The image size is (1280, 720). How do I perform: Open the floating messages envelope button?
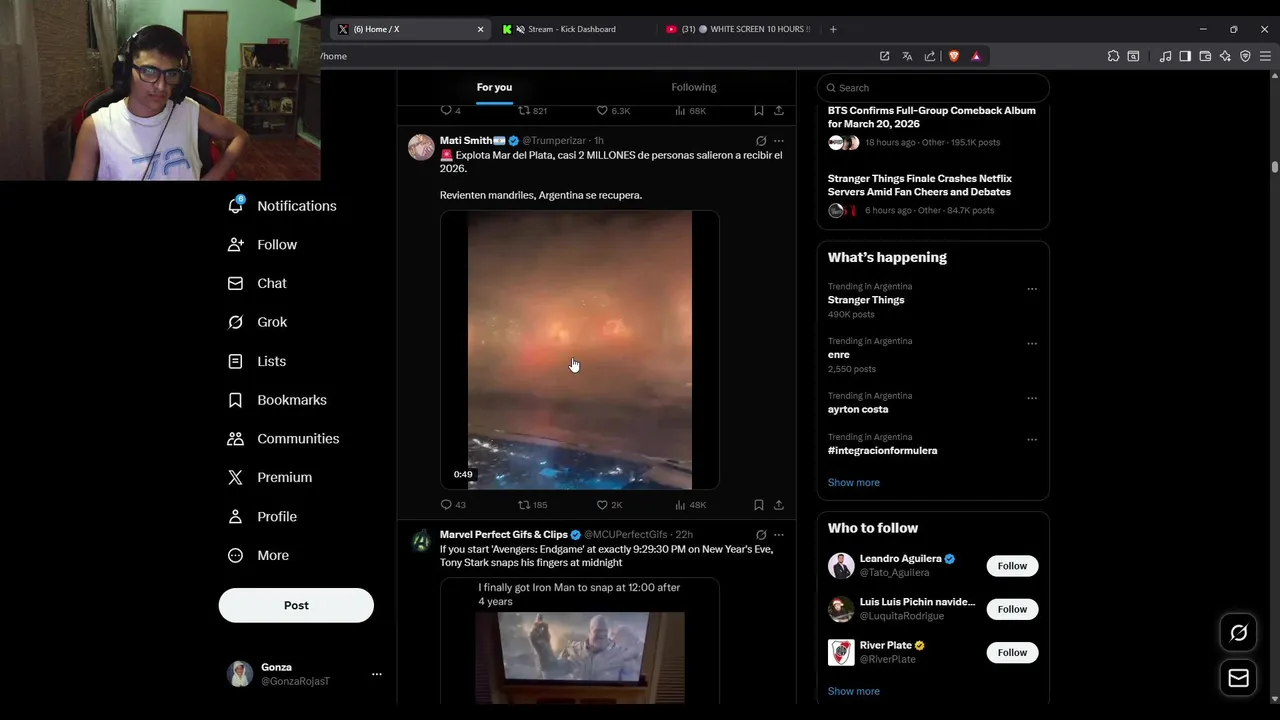1239,679
